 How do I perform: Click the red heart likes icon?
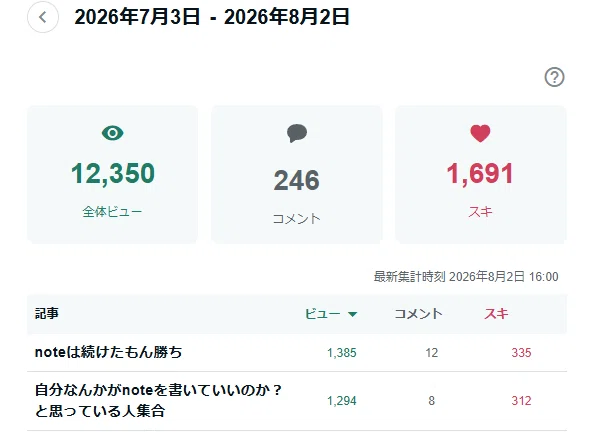480,134
